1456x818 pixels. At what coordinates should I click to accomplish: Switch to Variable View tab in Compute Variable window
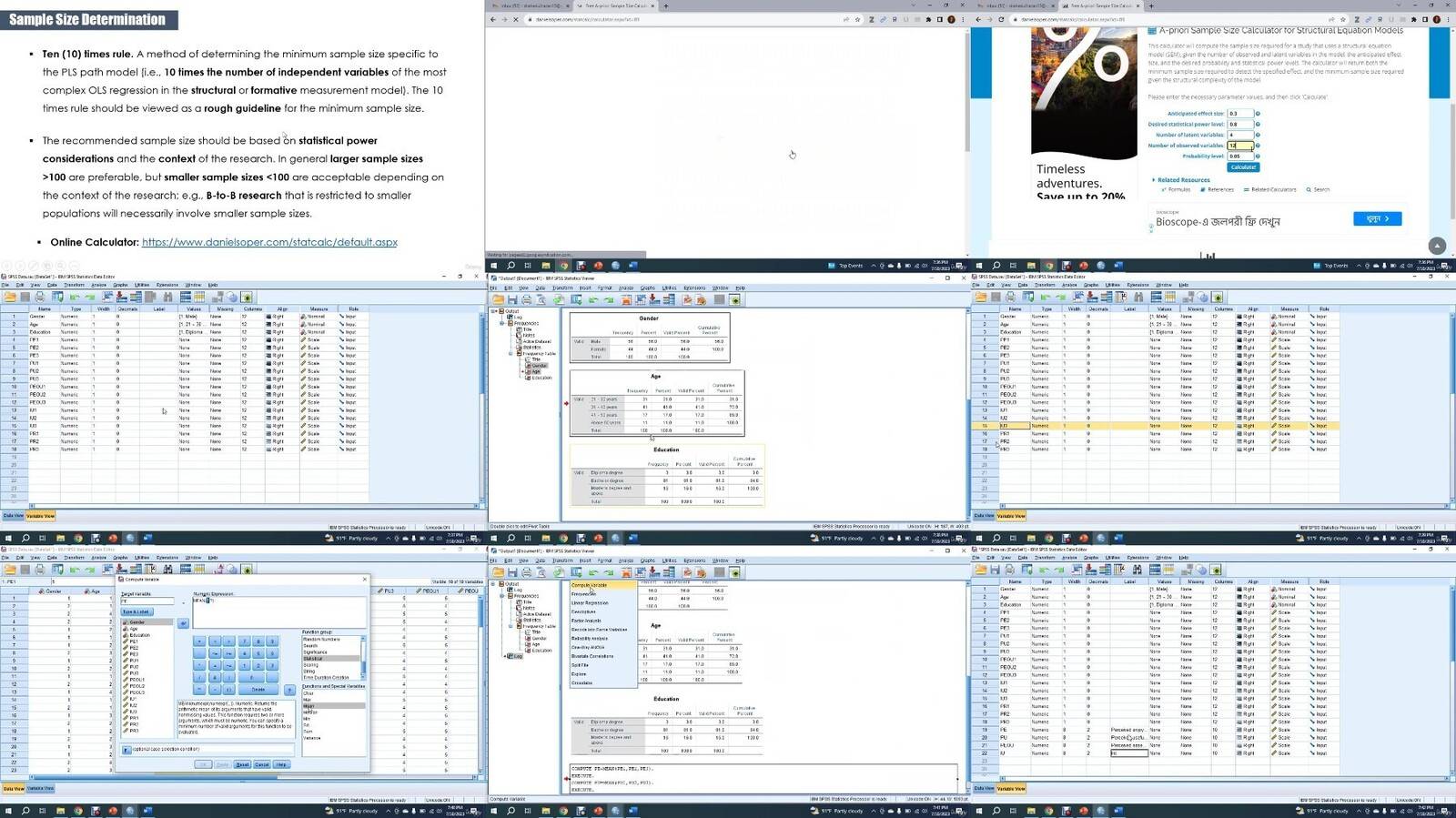[40, 788]
